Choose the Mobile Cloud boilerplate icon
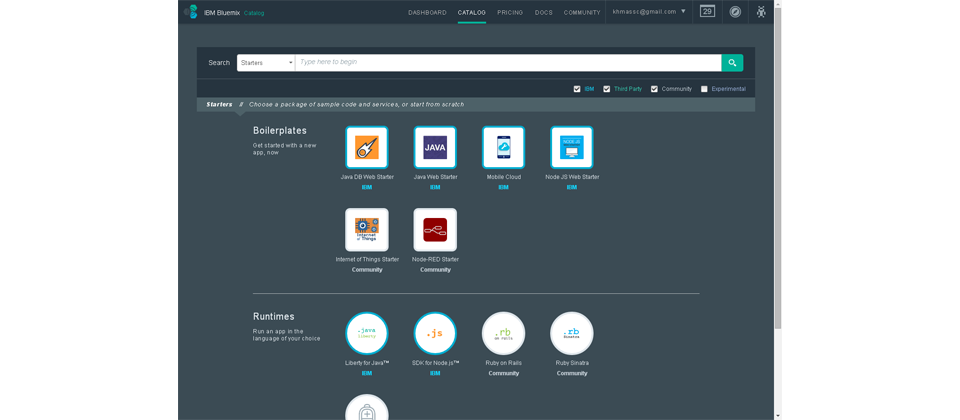Image resolution: width=960 pixels, height=420 pixels. (503, 148)
